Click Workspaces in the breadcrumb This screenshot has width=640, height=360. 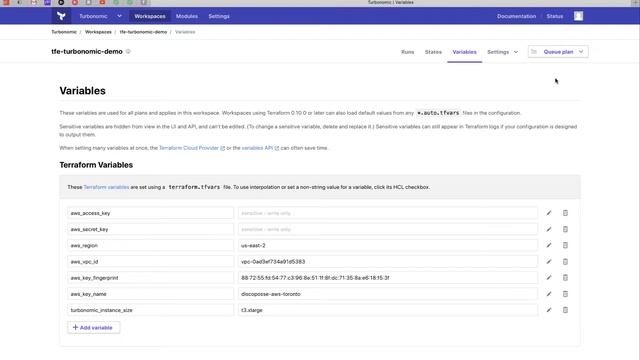(98, 32)
